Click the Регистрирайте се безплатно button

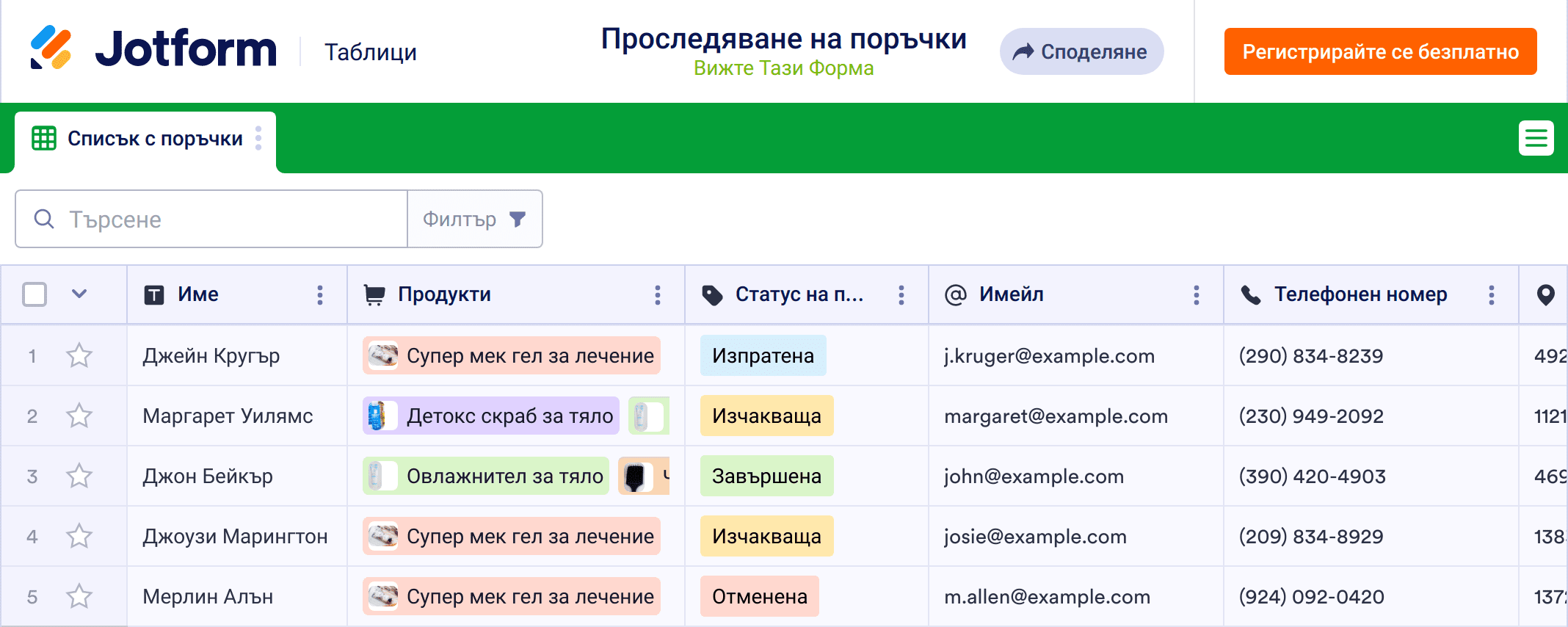point(1380,51)
